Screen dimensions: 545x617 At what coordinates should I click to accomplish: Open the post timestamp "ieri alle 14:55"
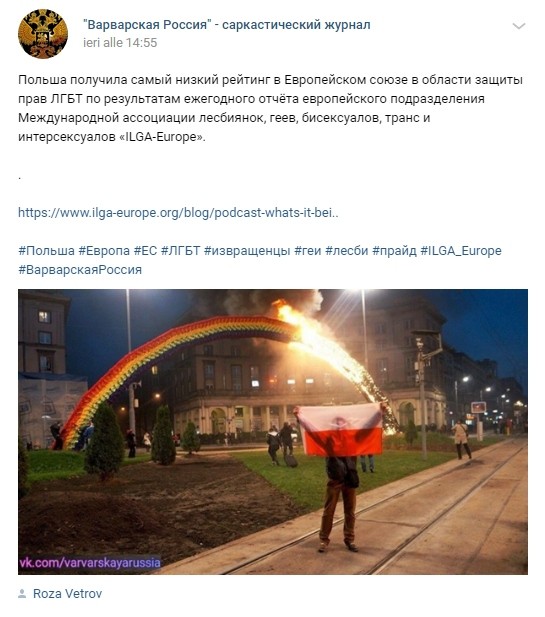(120, 42)
